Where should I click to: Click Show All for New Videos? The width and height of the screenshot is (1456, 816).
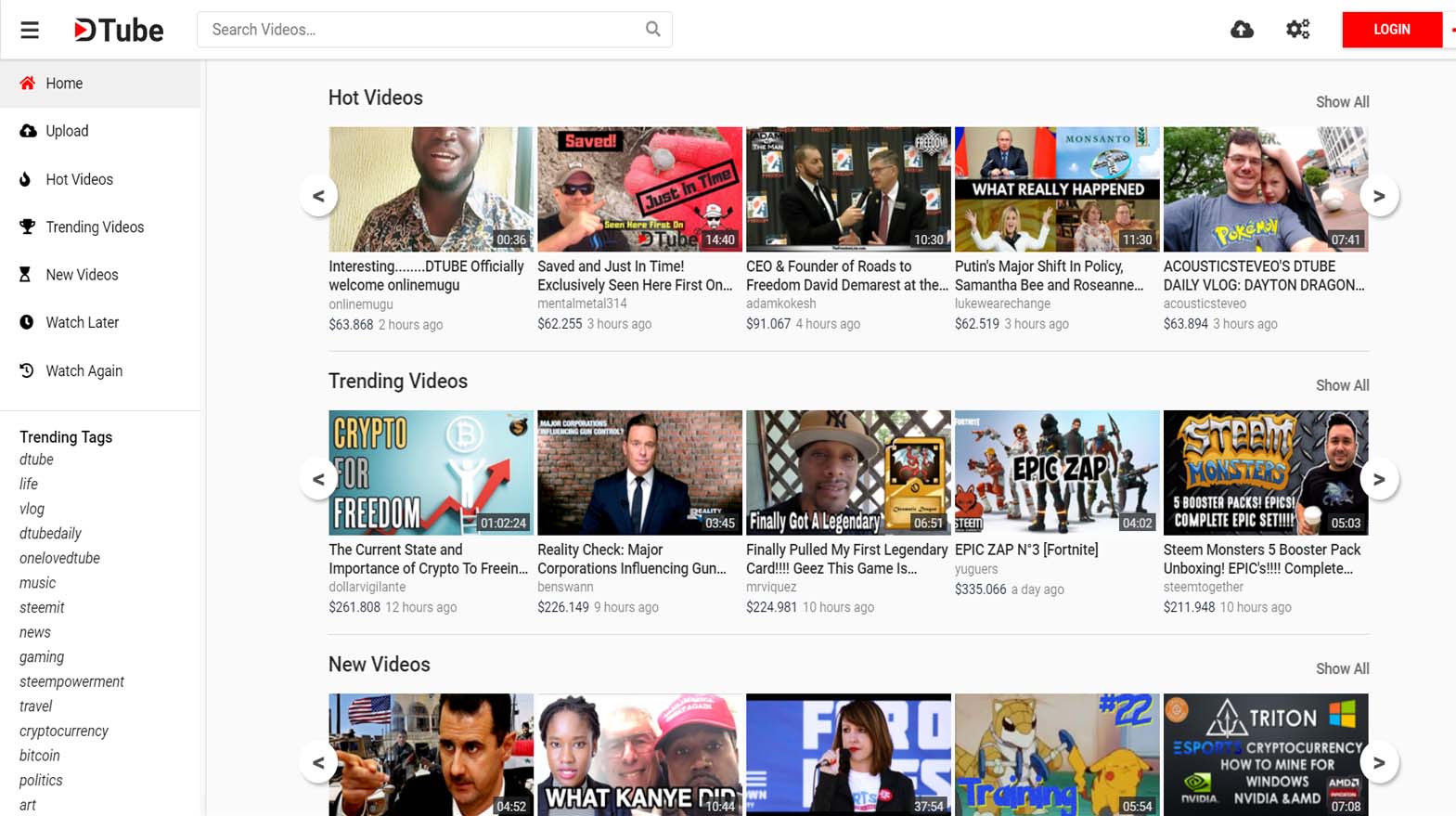coord(1342,668)
